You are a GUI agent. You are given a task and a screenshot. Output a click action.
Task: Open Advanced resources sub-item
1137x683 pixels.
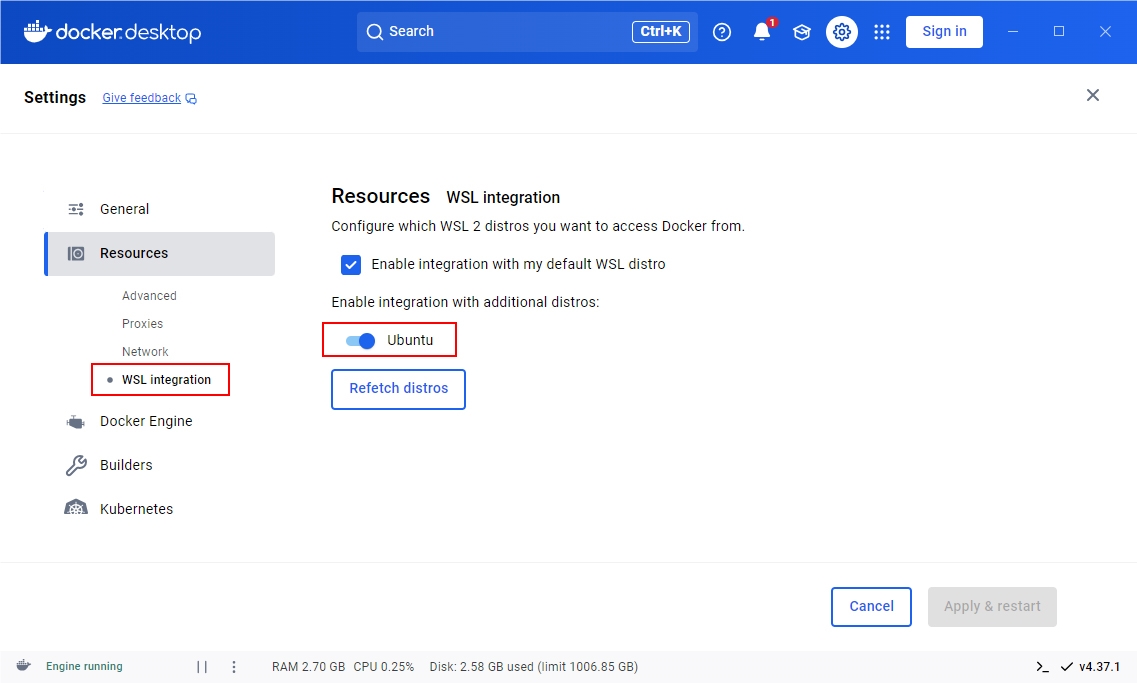(149, 296)
